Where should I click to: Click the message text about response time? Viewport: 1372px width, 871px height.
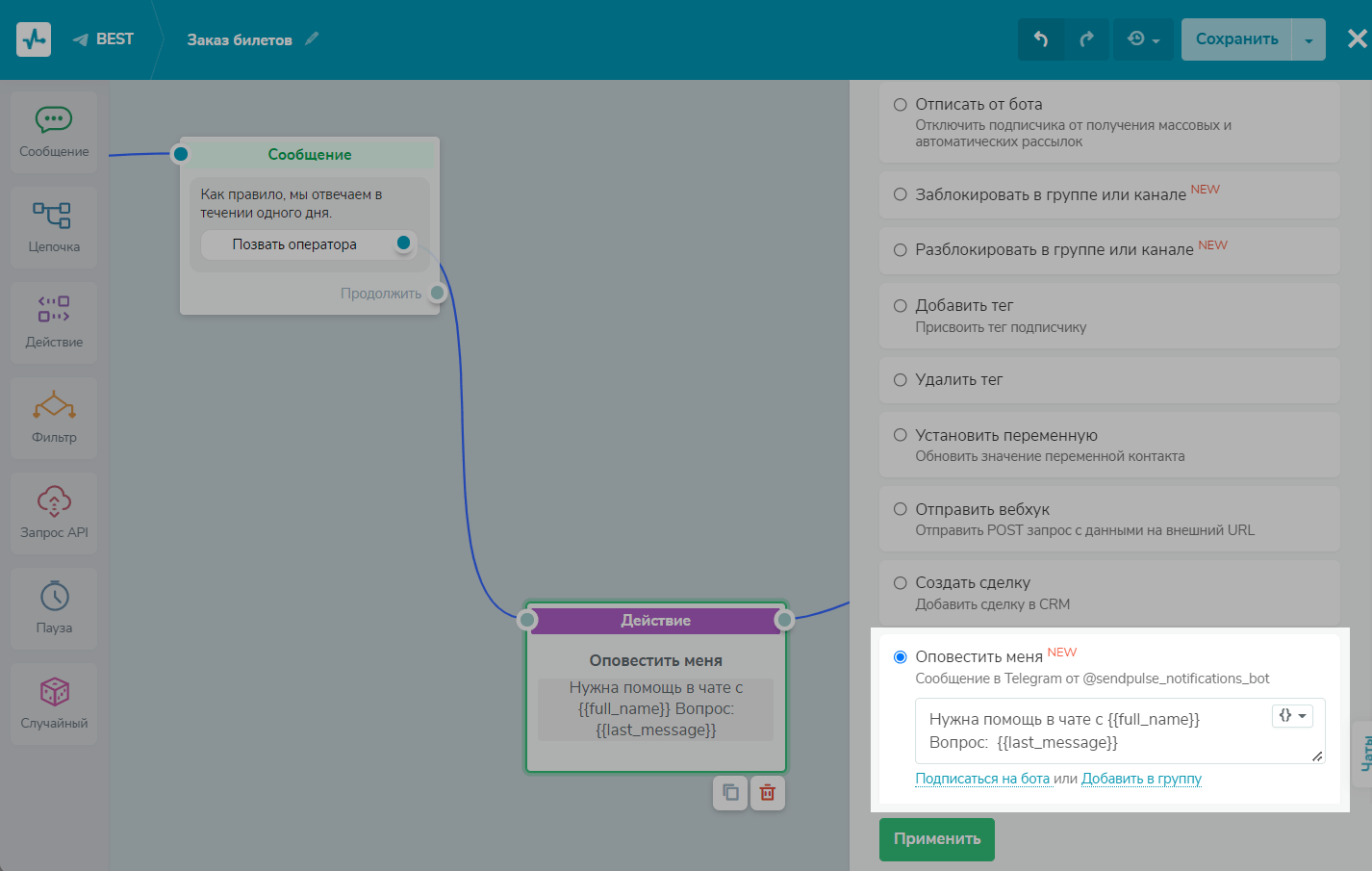(x=292, y=204)
